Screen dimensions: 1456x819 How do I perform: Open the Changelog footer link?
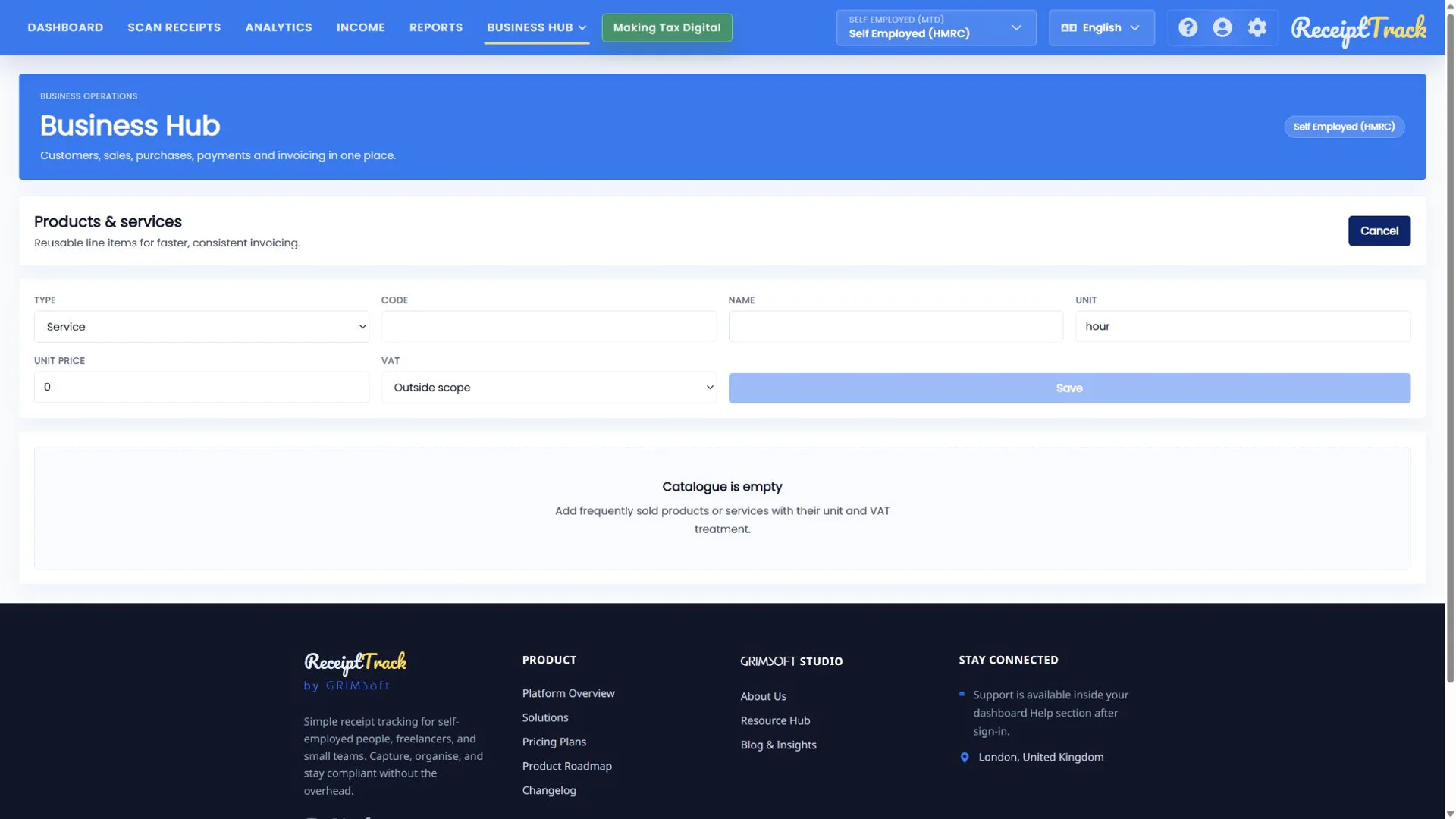click(549, 791)
